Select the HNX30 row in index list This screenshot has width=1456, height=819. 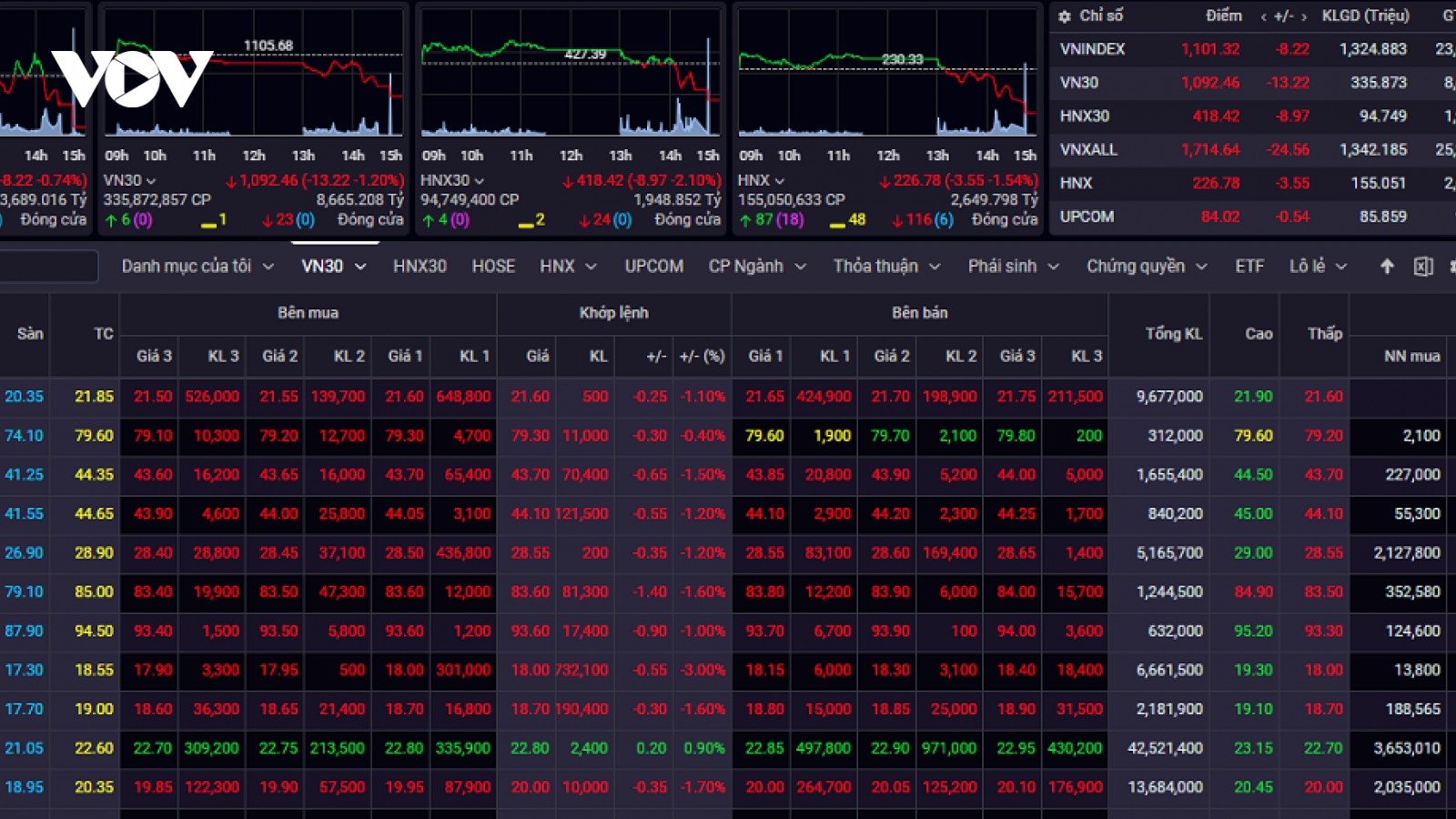(x=1254, y=116)
